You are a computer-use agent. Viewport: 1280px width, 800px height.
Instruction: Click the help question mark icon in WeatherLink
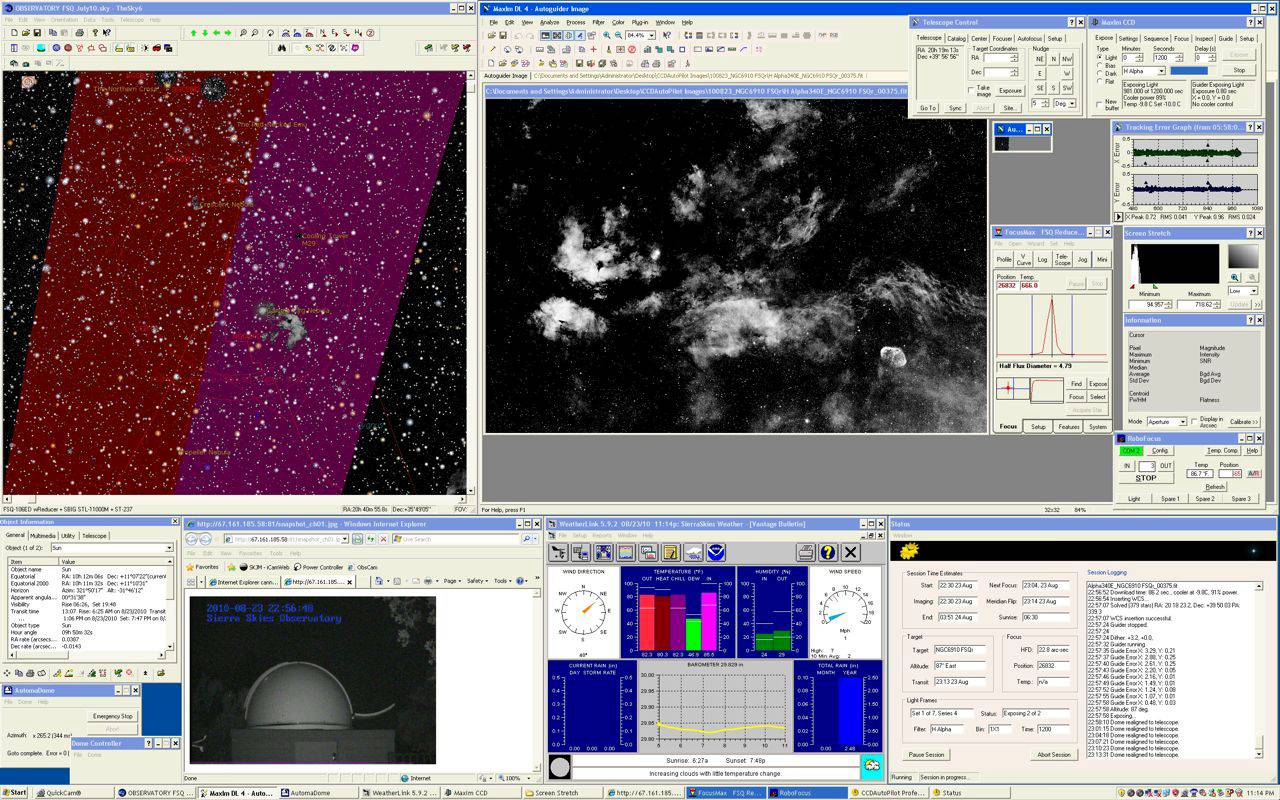(x=827, y=552)
